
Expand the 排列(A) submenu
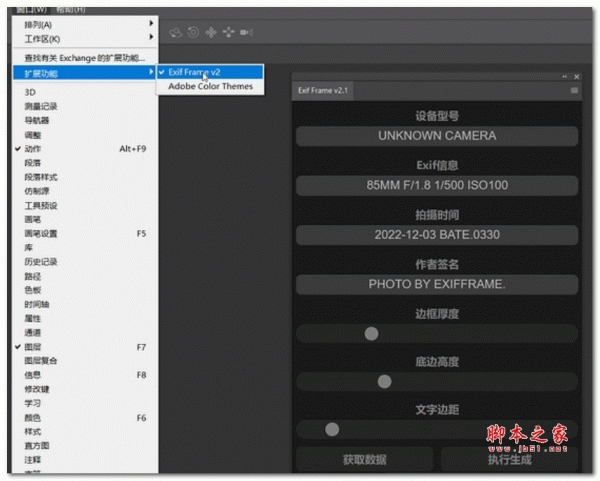pyautogui.click(x=85, y=24)
